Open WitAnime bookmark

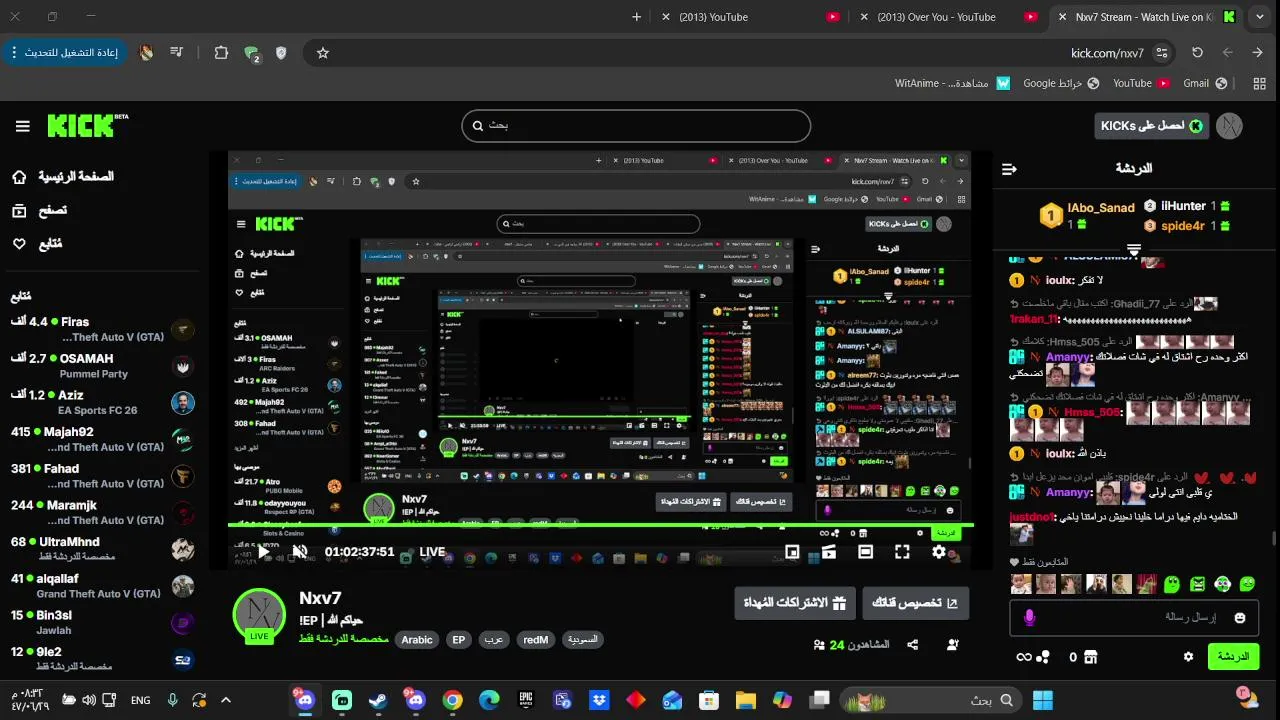(x=953, y=83)
